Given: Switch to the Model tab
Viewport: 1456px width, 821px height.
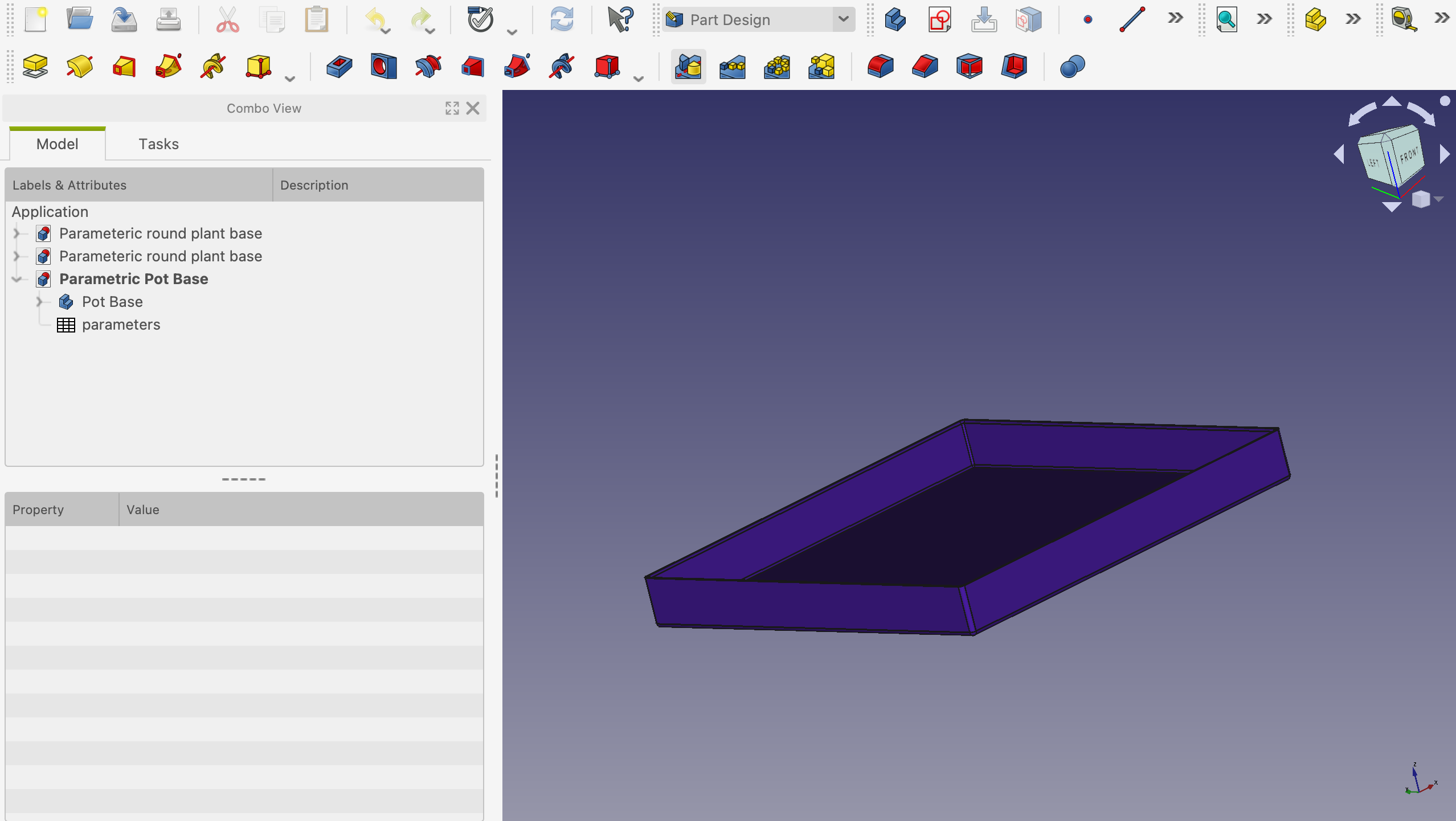Looking at the screenshot, I should click(x=57, y=144).
